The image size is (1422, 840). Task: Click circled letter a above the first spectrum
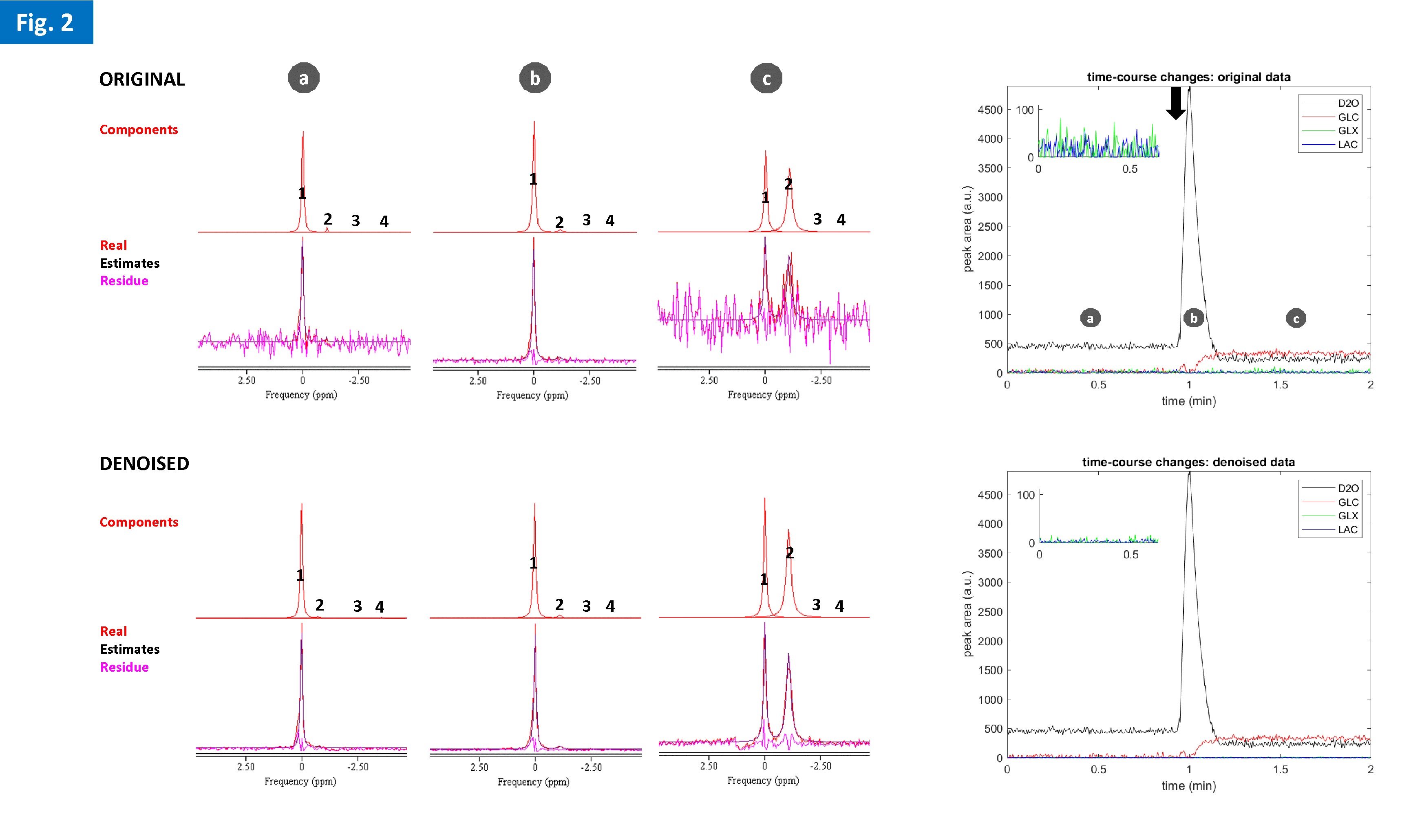(304, 78)
